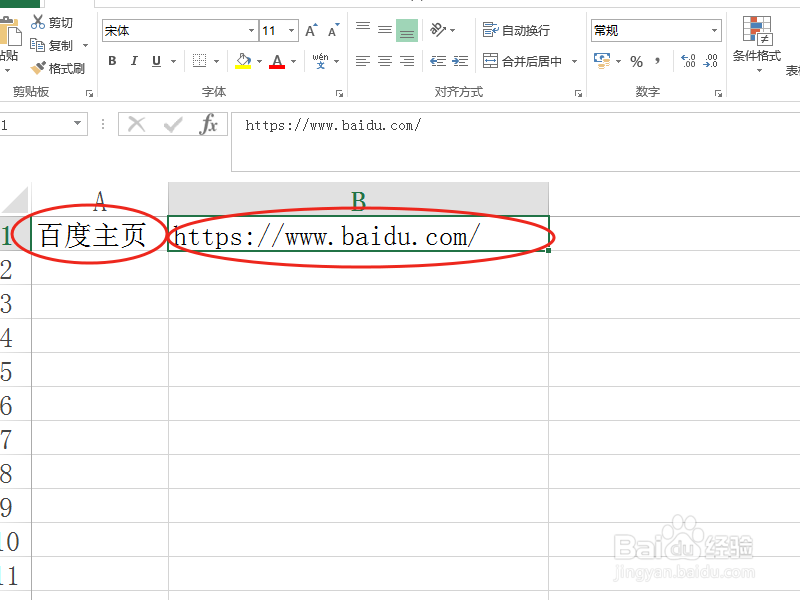Screen dimensions: 800x600
Task: Click the decrease indent icon
Action: pos(438,61)
